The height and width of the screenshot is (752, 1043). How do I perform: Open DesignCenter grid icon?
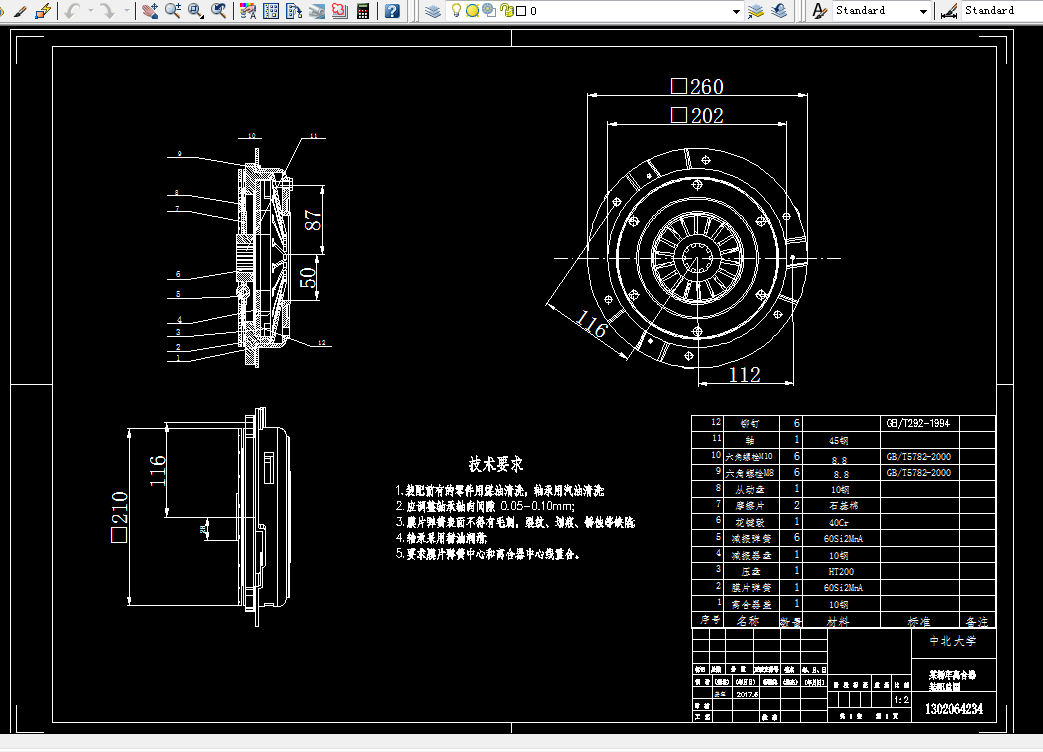271,11
